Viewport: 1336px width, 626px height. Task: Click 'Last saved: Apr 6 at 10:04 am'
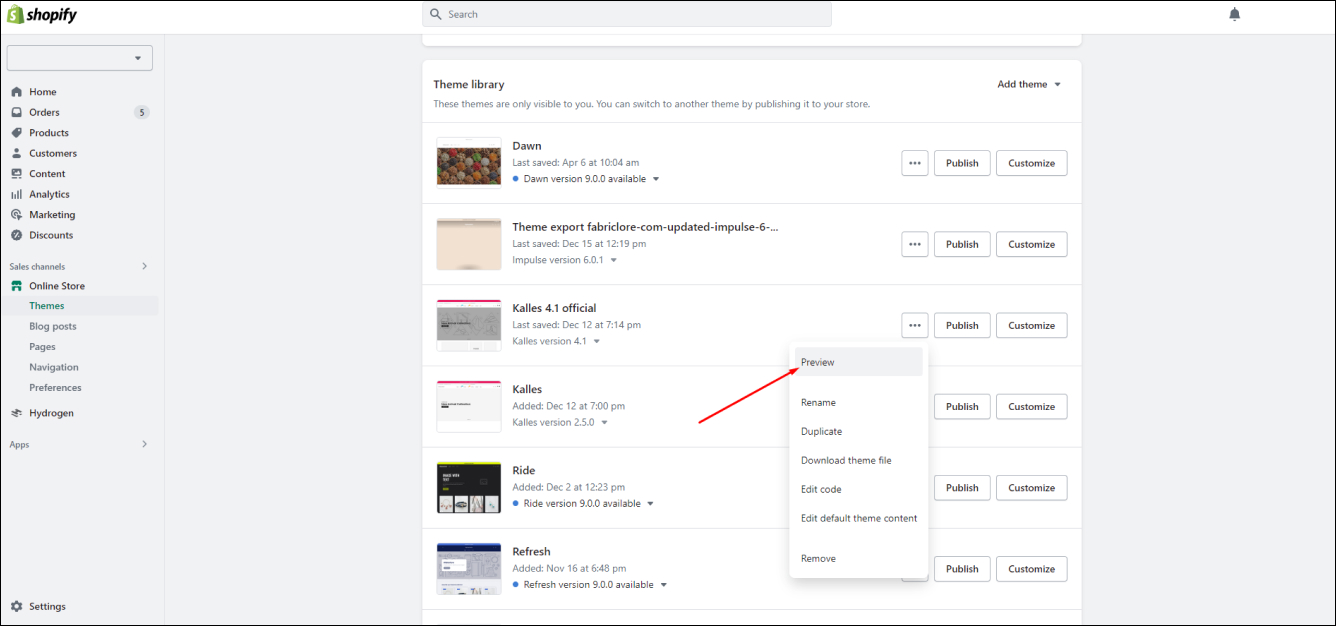576,162
